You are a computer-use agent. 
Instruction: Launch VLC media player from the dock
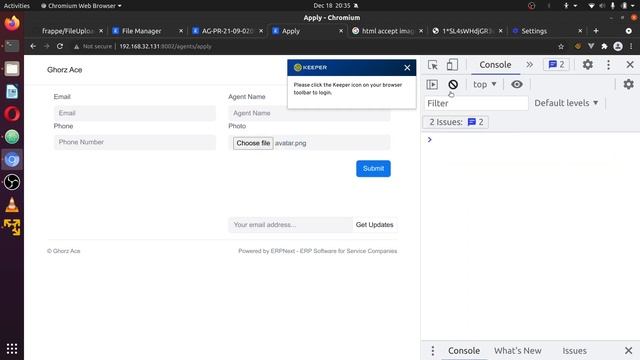[x=12, y=205]
